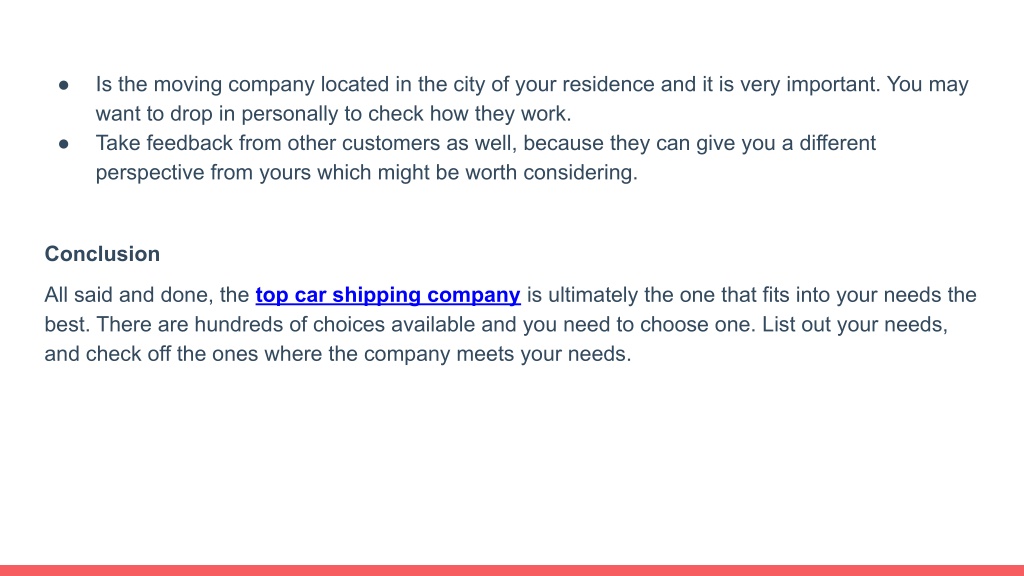Click the phrase 'All said and done, the'
1024x576 pixels.
click(146, 295)
